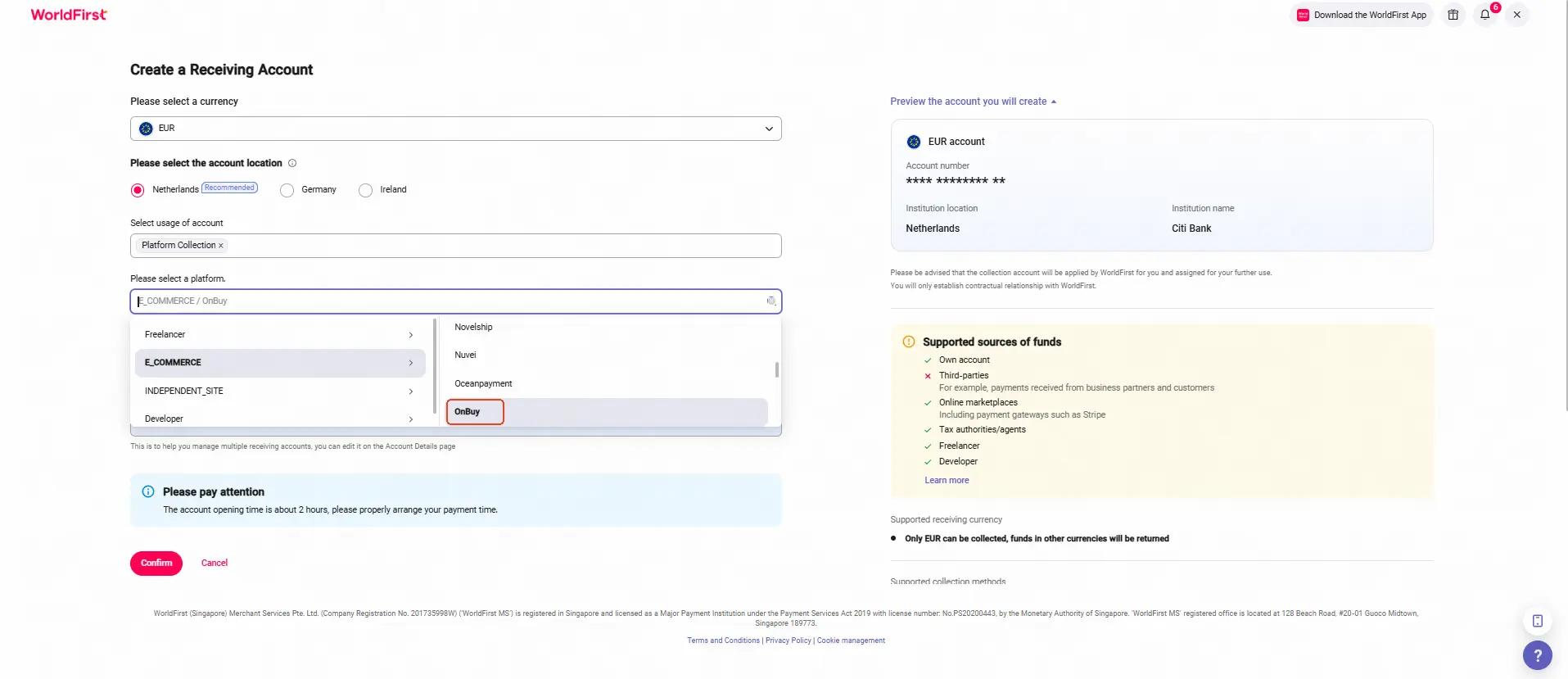
Task: Click the floating clipboard icon above help
Action: pyautogui.click(x=1537, y=621)
